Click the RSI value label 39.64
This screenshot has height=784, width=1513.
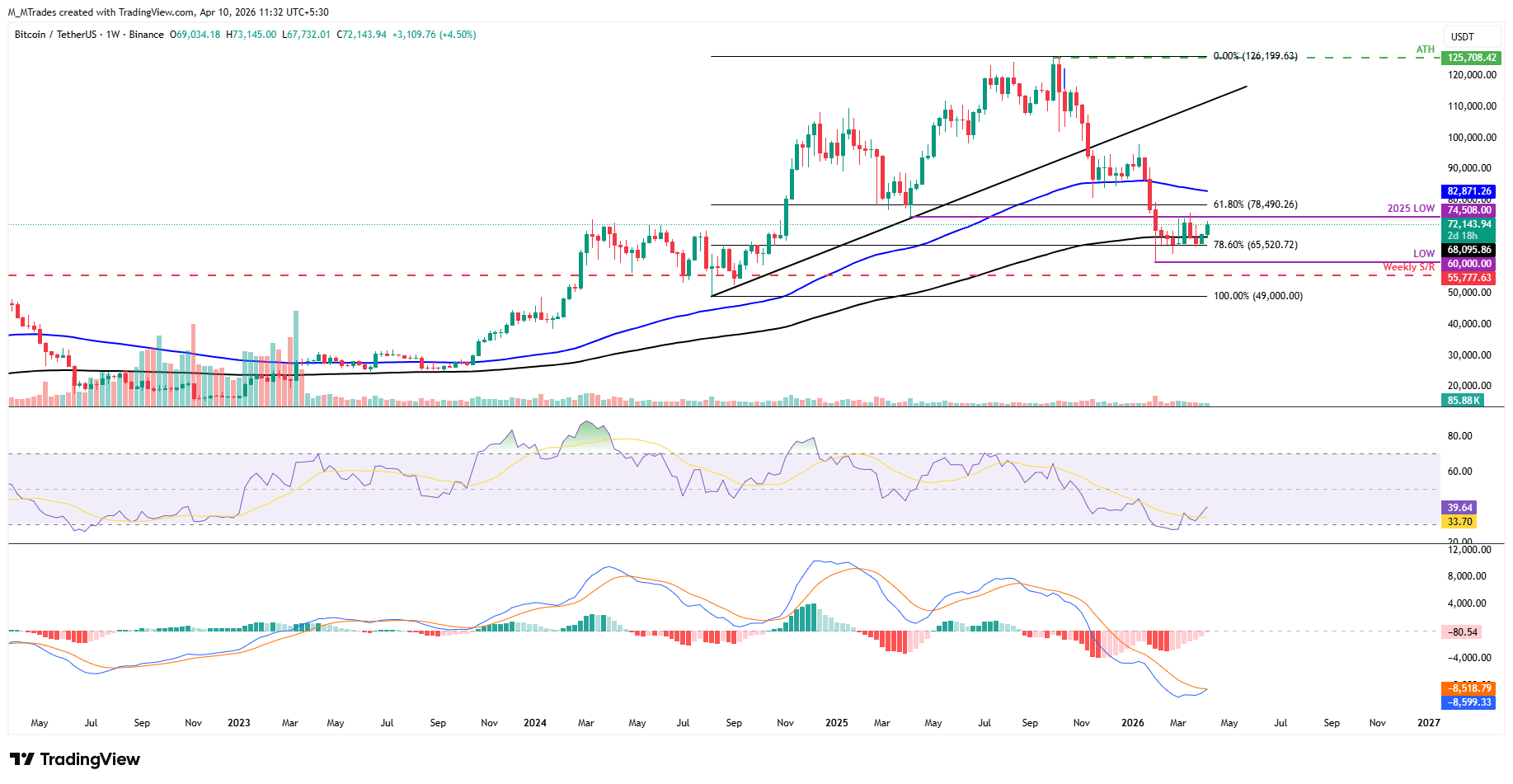1459,508
